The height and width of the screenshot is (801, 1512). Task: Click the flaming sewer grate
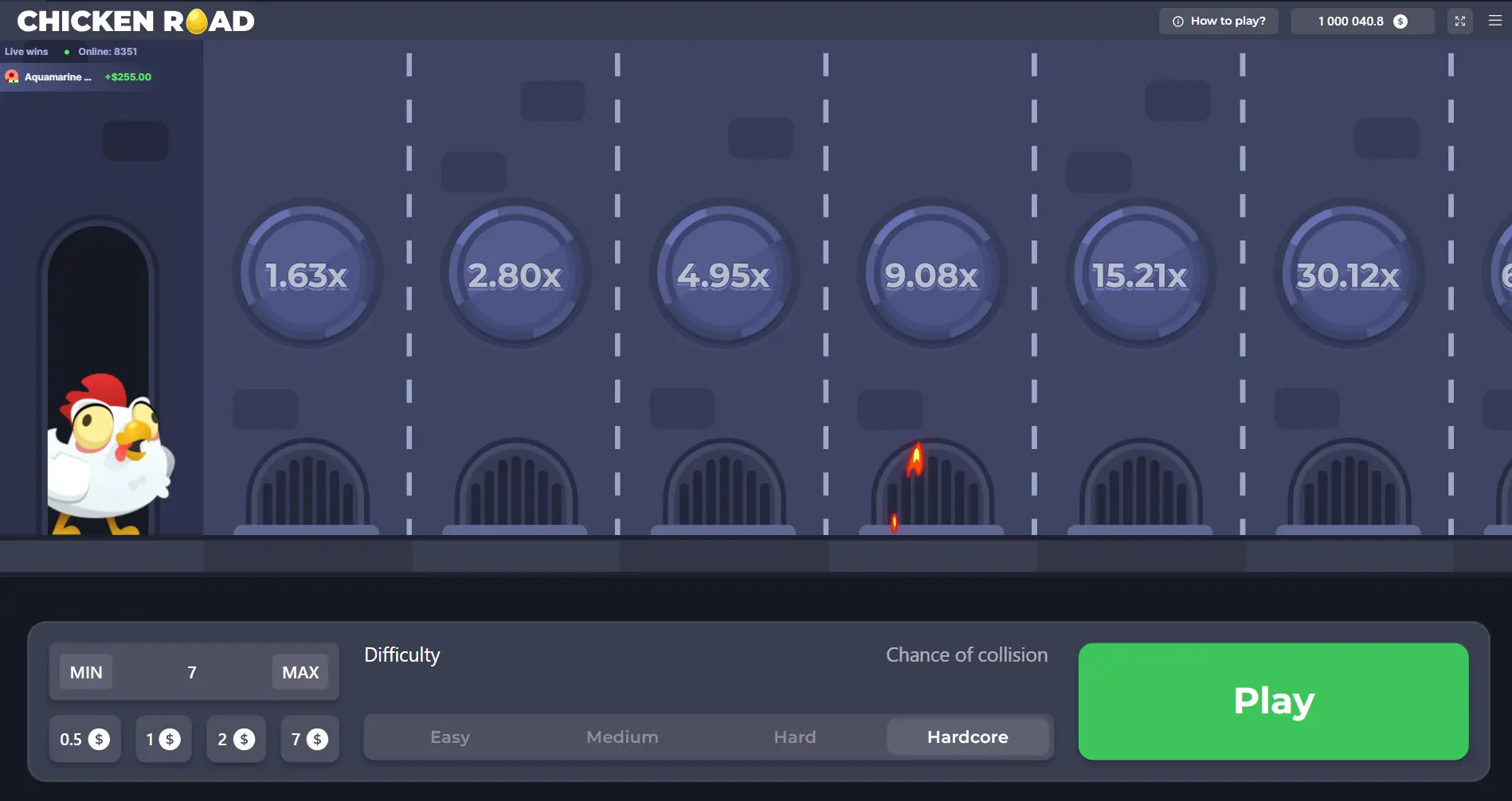[x=932, y=486]
